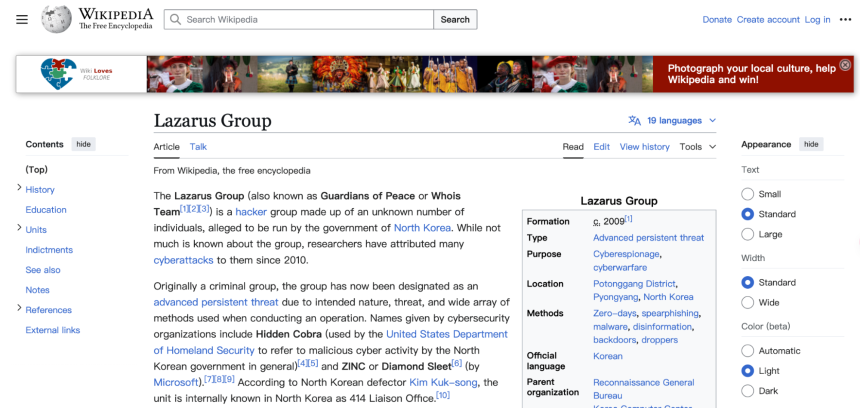Switch to the Article tab

(166, 147)
